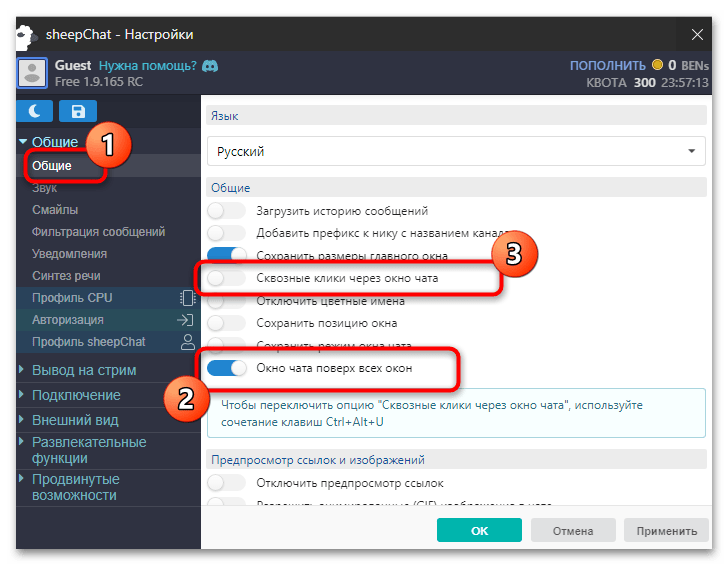Click the Guest username text
The height and width of the screenshot is (565, 728).
[x=73, y=65]
